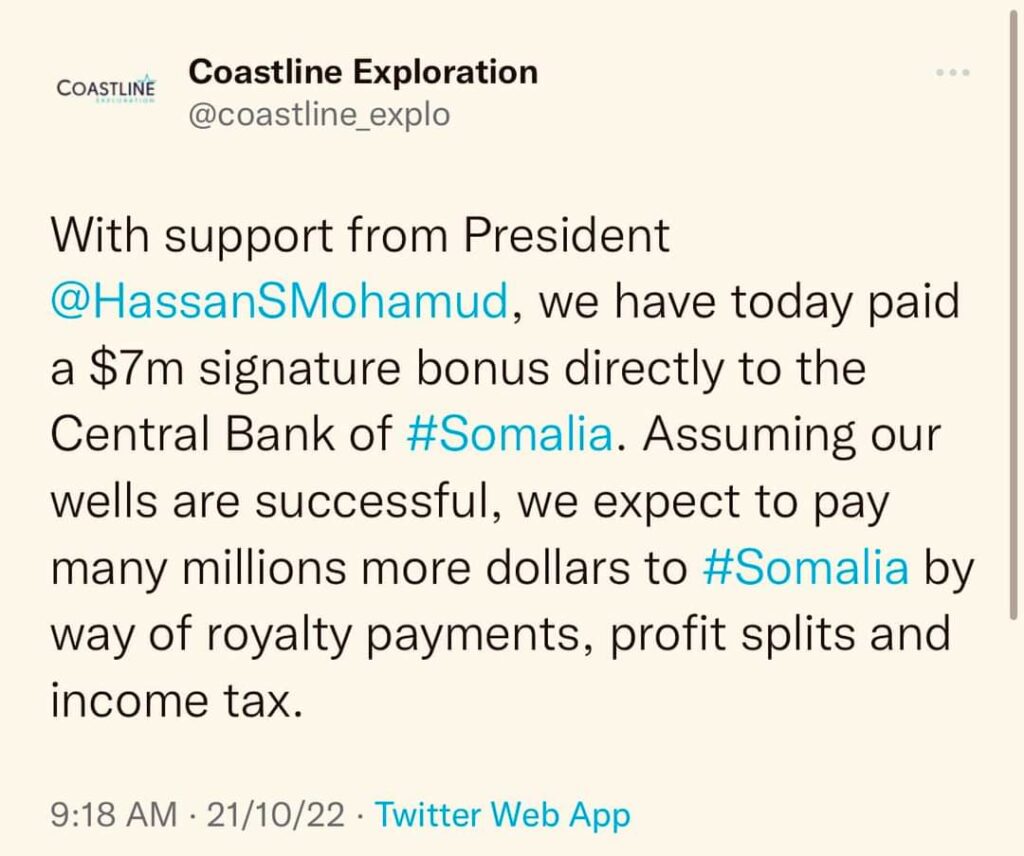
Task: Open the @HassanSMohamud mention
Action: [280, 302]
